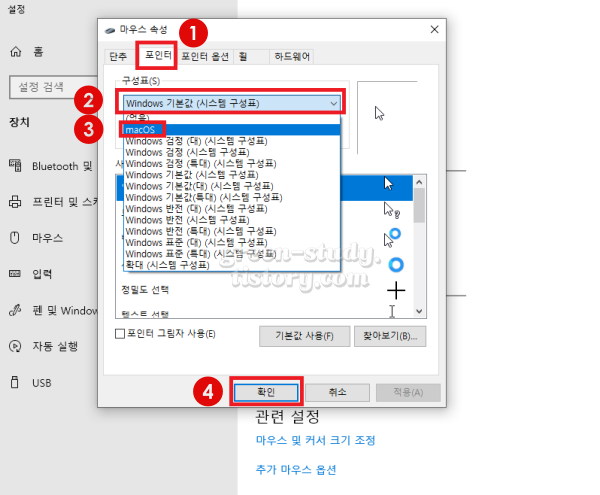Choose Windows 기본값(특대) (시스템 구성표)
Viewport: 600px width, 495px height.
tap(232, 198)
